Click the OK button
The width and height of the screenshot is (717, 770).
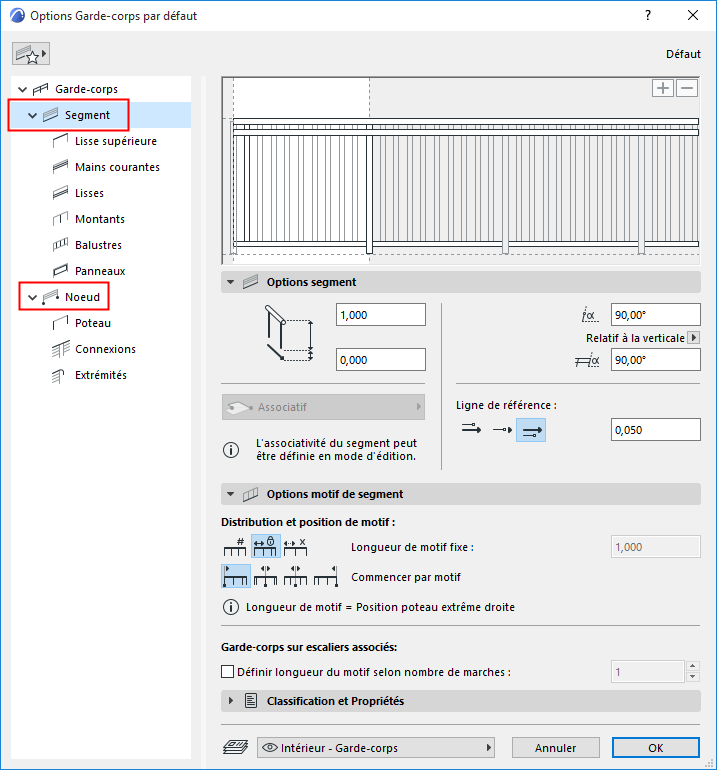(x=656, y=748)
